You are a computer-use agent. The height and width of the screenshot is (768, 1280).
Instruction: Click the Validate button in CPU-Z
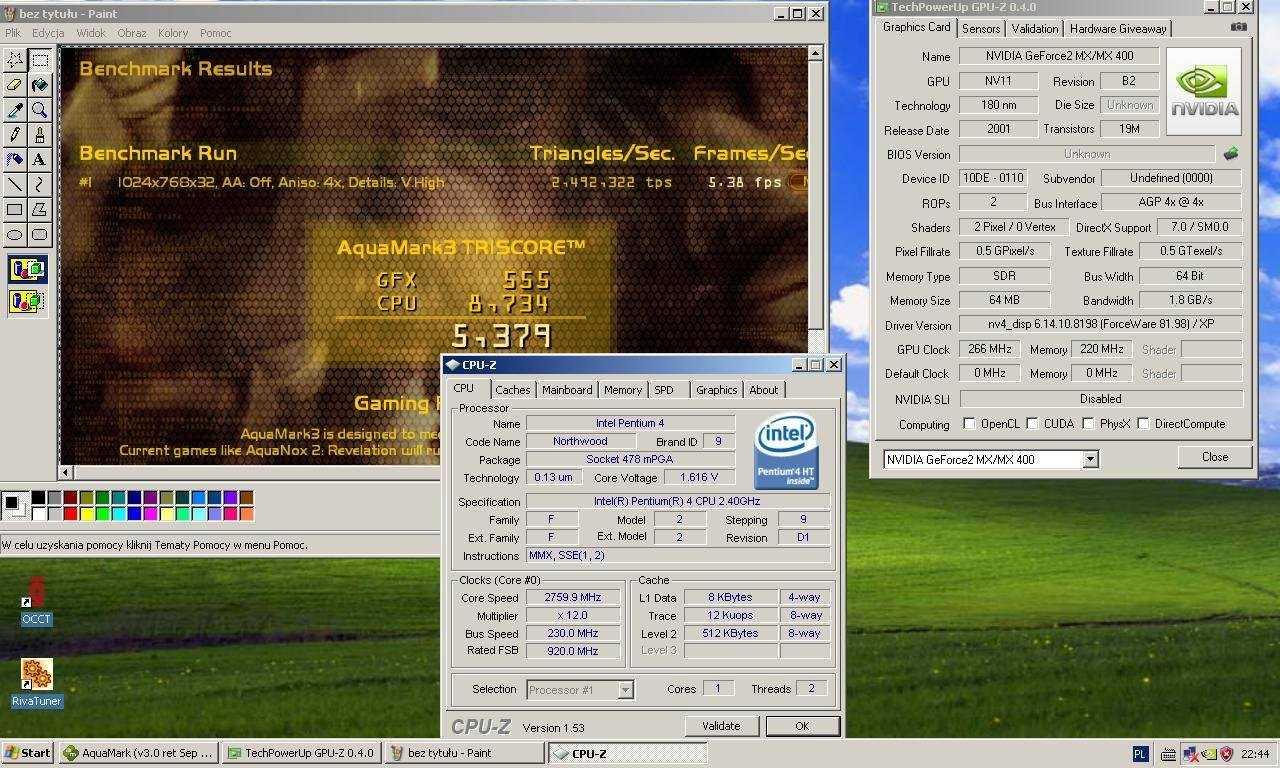click(x=721, y=726)
